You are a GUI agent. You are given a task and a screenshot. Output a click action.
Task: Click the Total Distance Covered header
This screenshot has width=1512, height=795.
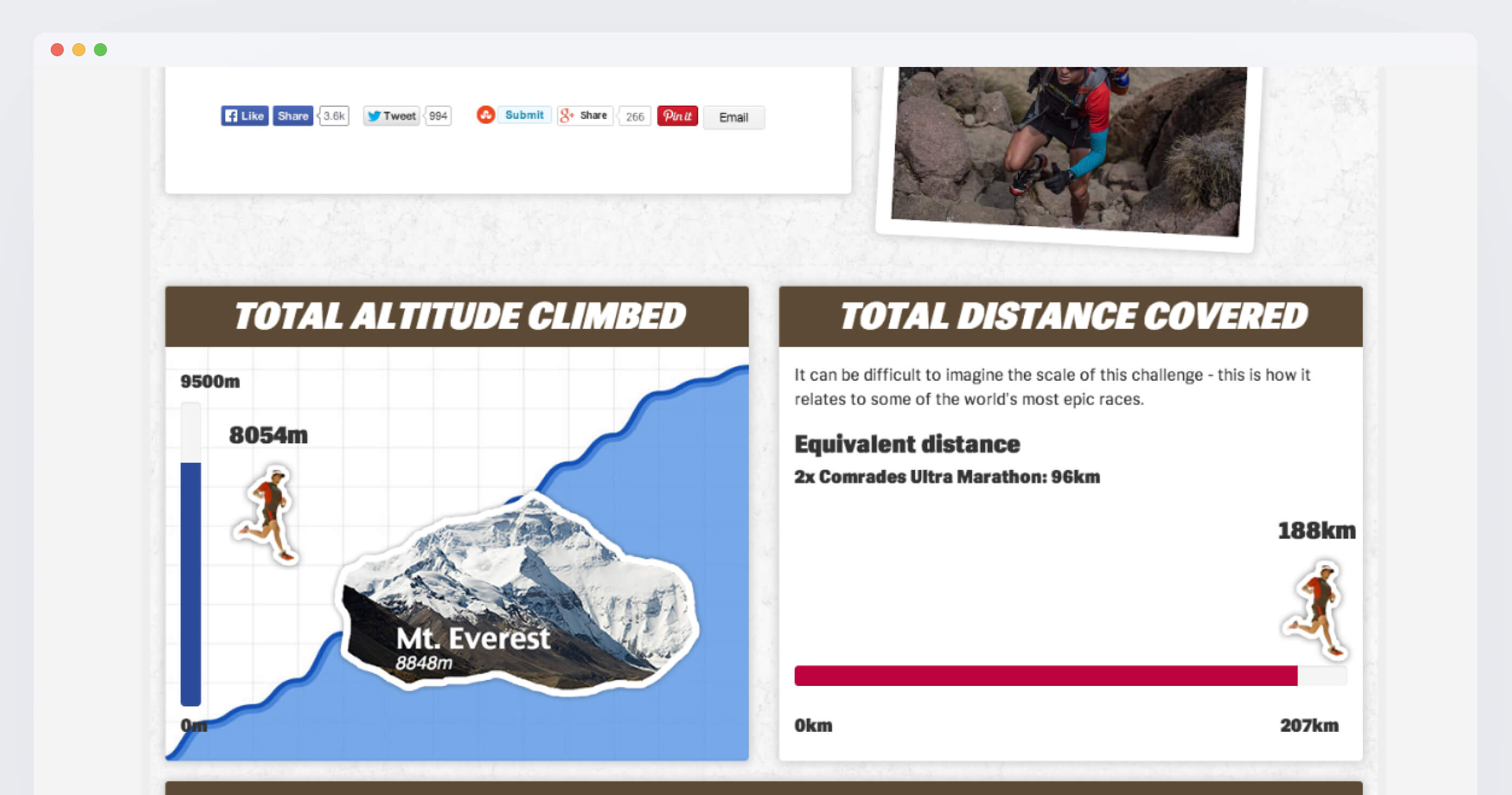coord(1071,316)
